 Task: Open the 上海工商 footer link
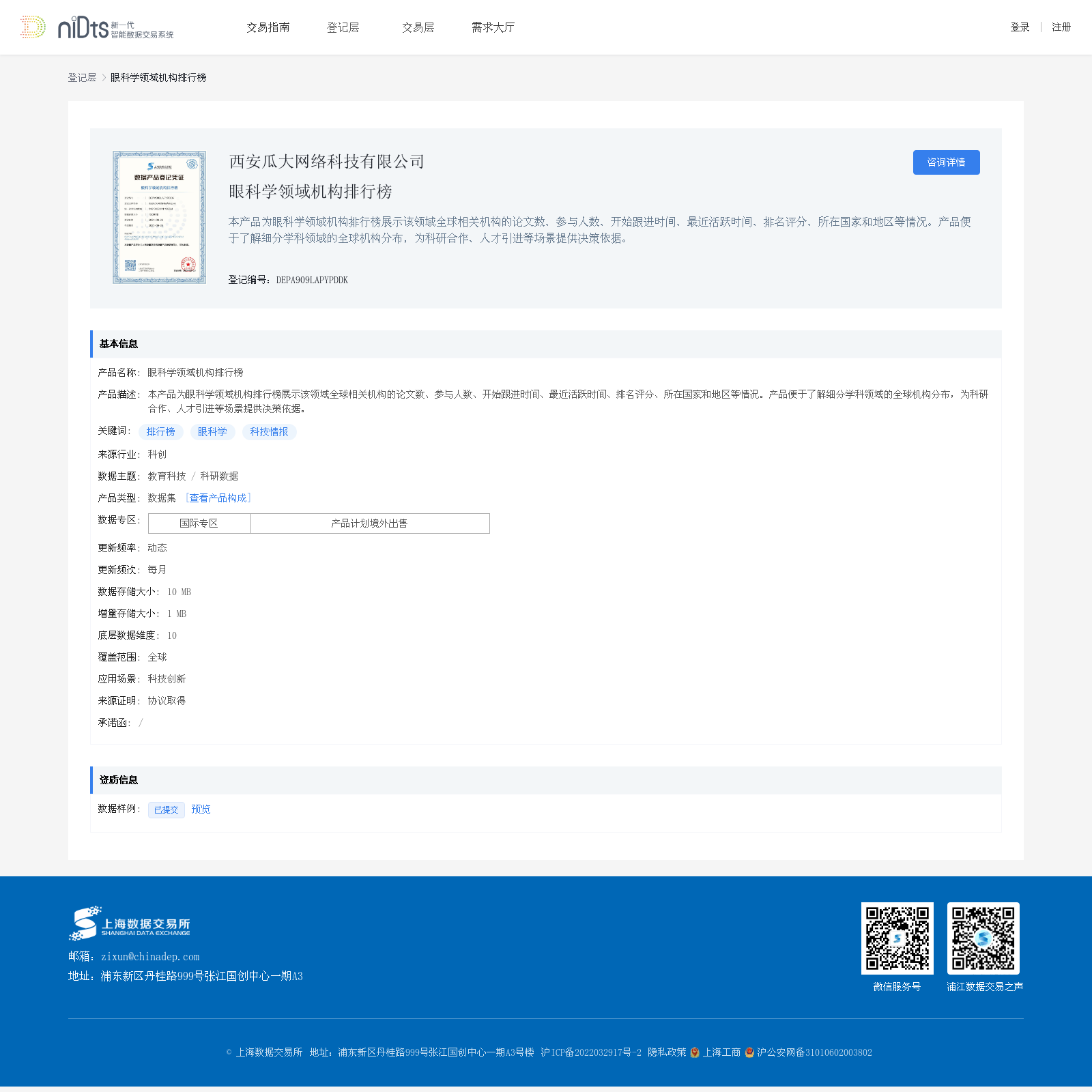(722, 1052)
